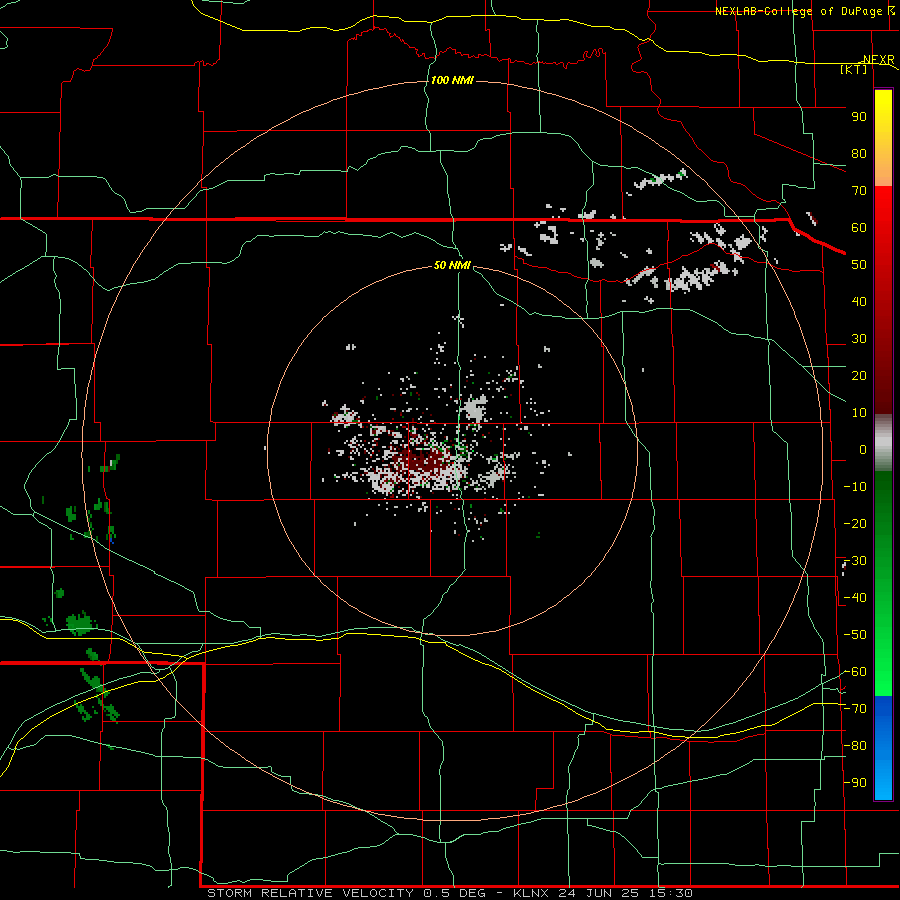
Task: Click the 0 value on velocity scale
Action: click(863, 450)
